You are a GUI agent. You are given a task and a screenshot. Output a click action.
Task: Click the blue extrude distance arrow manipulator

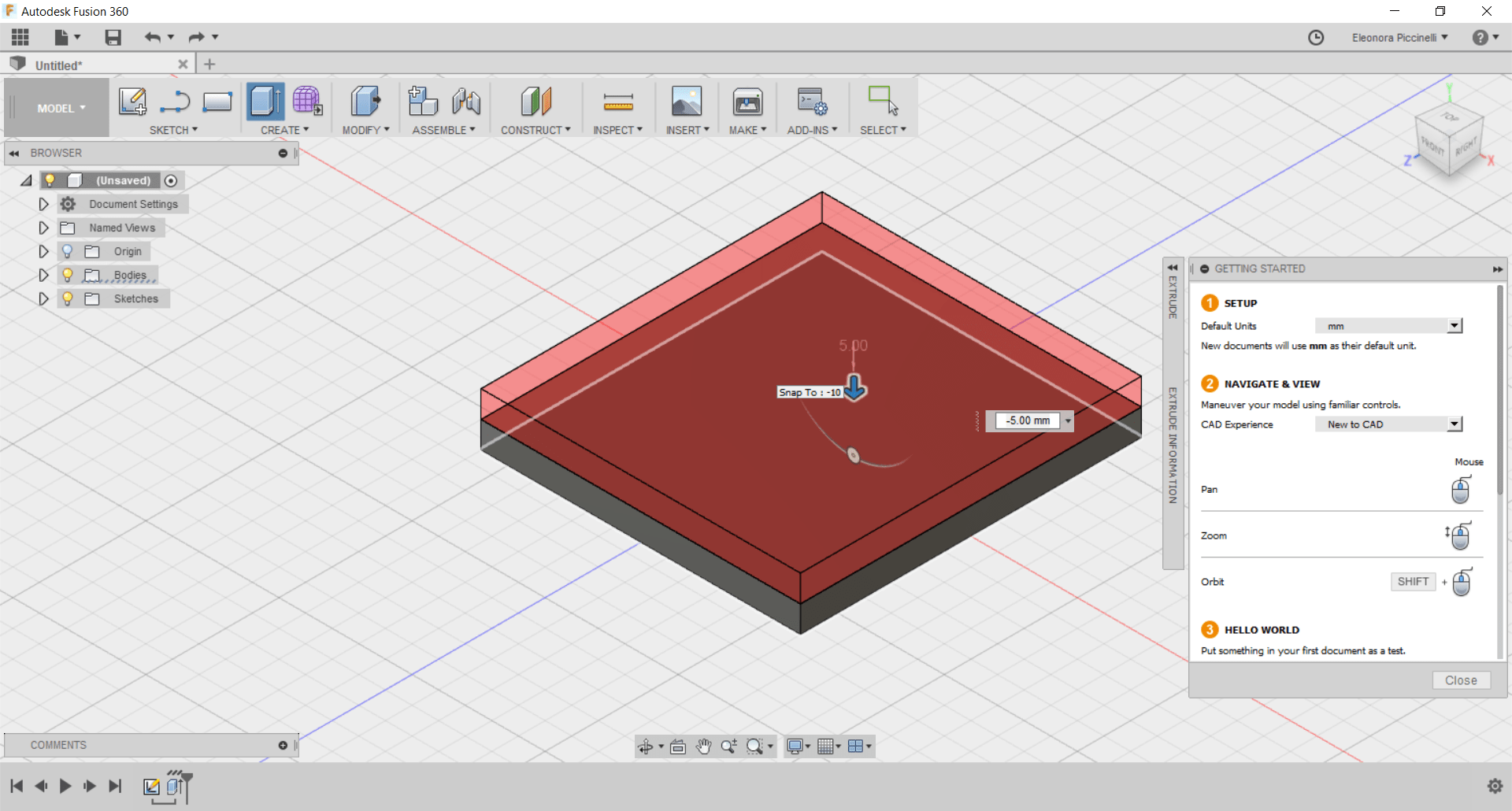point(854,387)
